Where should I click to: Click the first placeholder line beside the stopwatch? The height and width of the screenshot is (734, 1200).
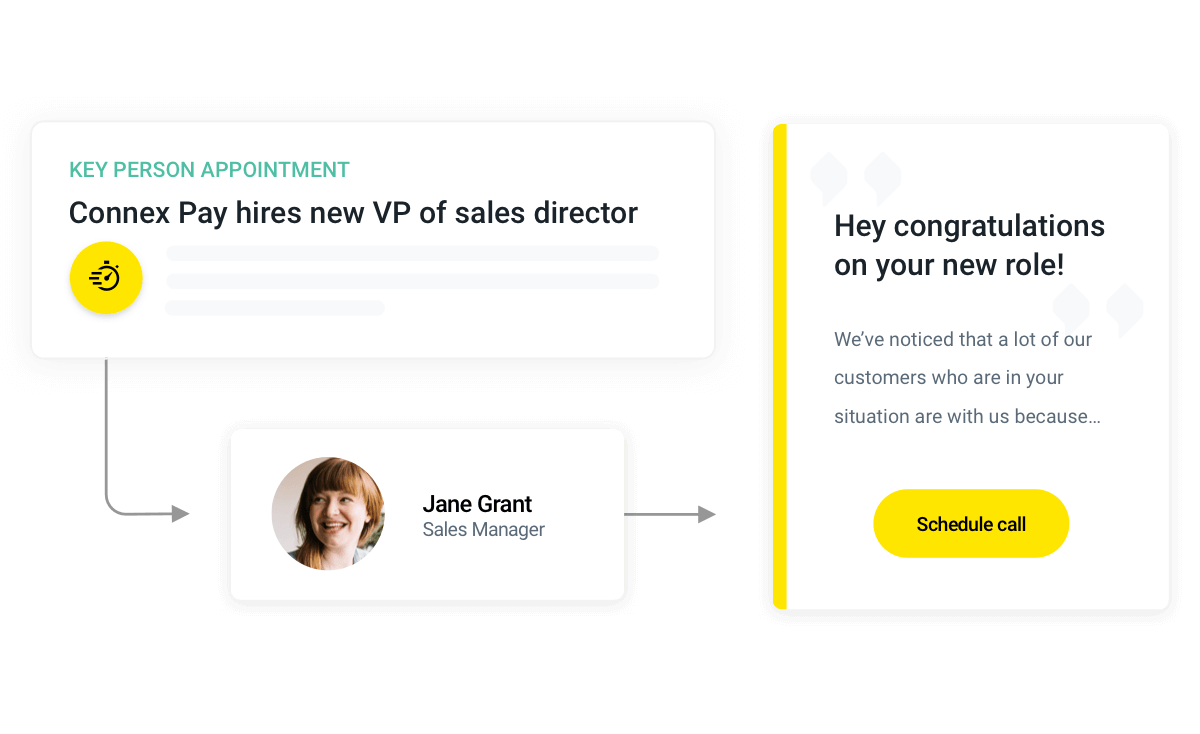pyautogui.click(x=412, y=253)
